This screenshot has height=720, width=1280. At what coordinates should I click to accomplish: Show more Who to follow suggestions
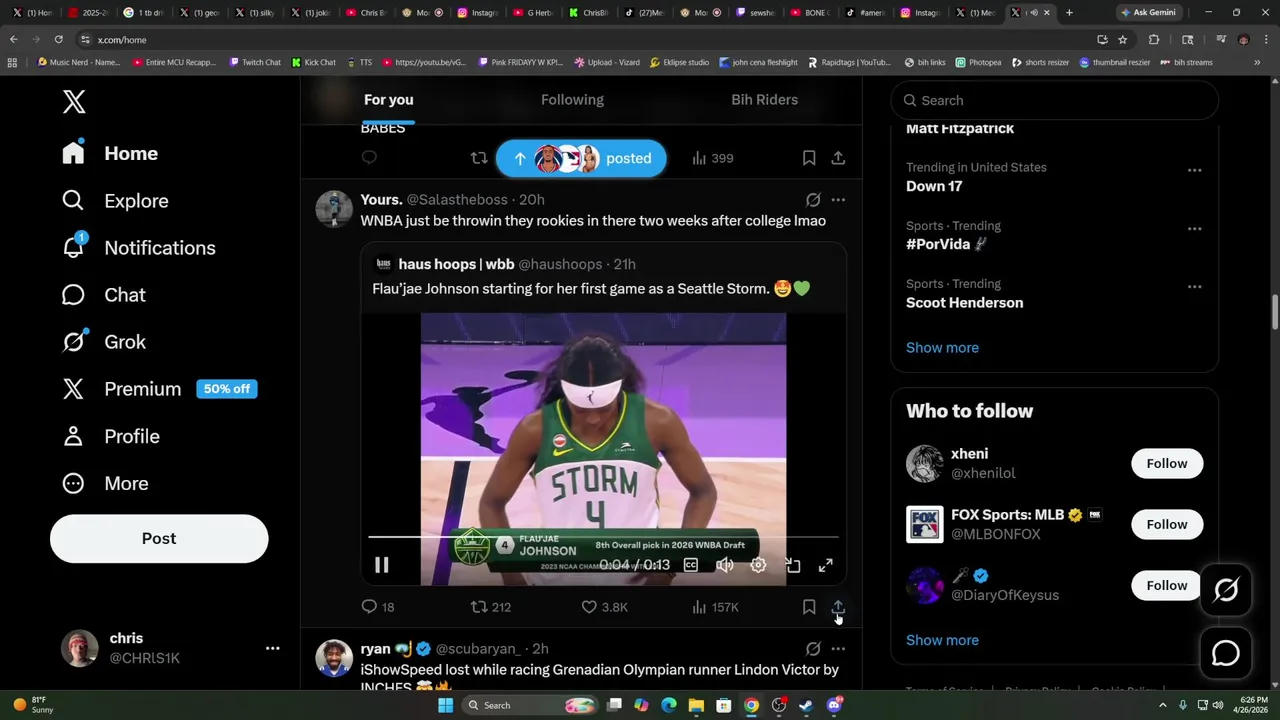942,640
